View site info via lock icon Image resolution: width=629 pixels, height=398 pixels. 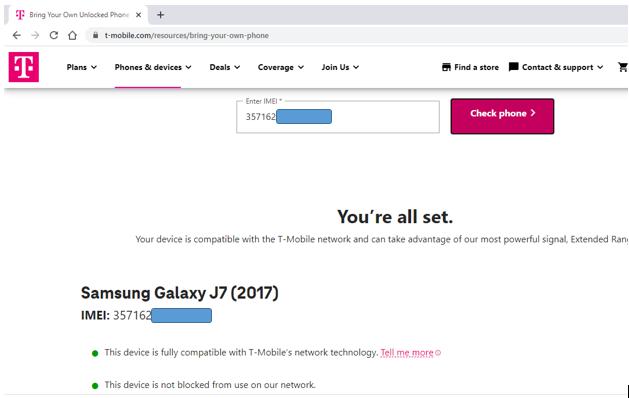(x=95, y=35)
